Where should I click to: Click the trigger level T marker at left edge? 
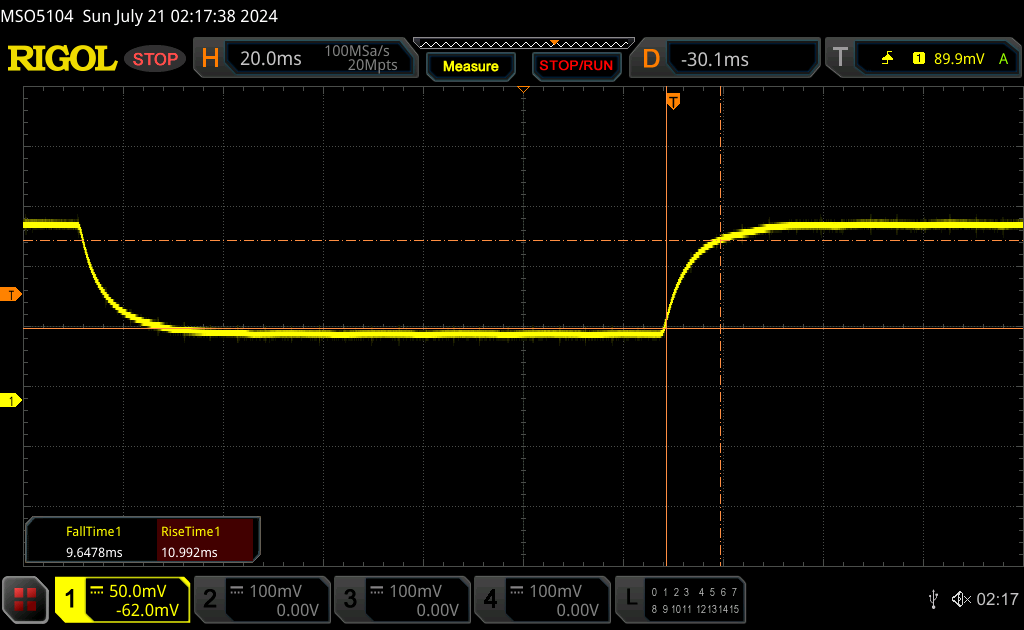(10, 295)
